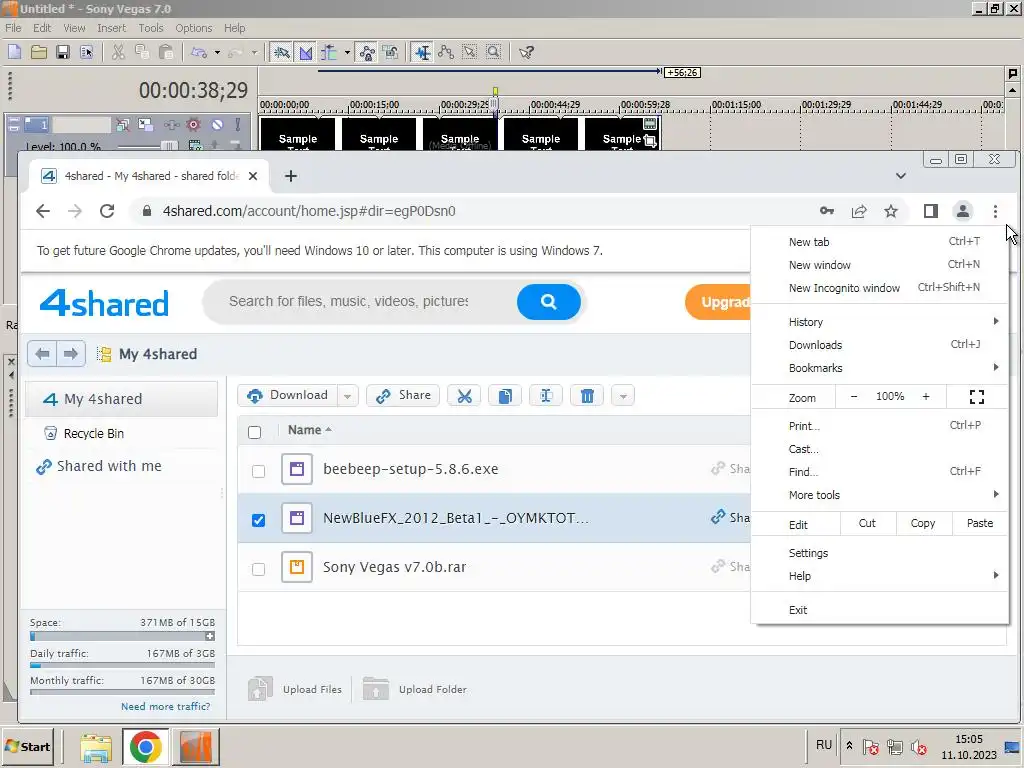Screen dimensions: 1024x768
Task: Open Downloads from the Chrome menu
Action: click(x=880, y=345)
